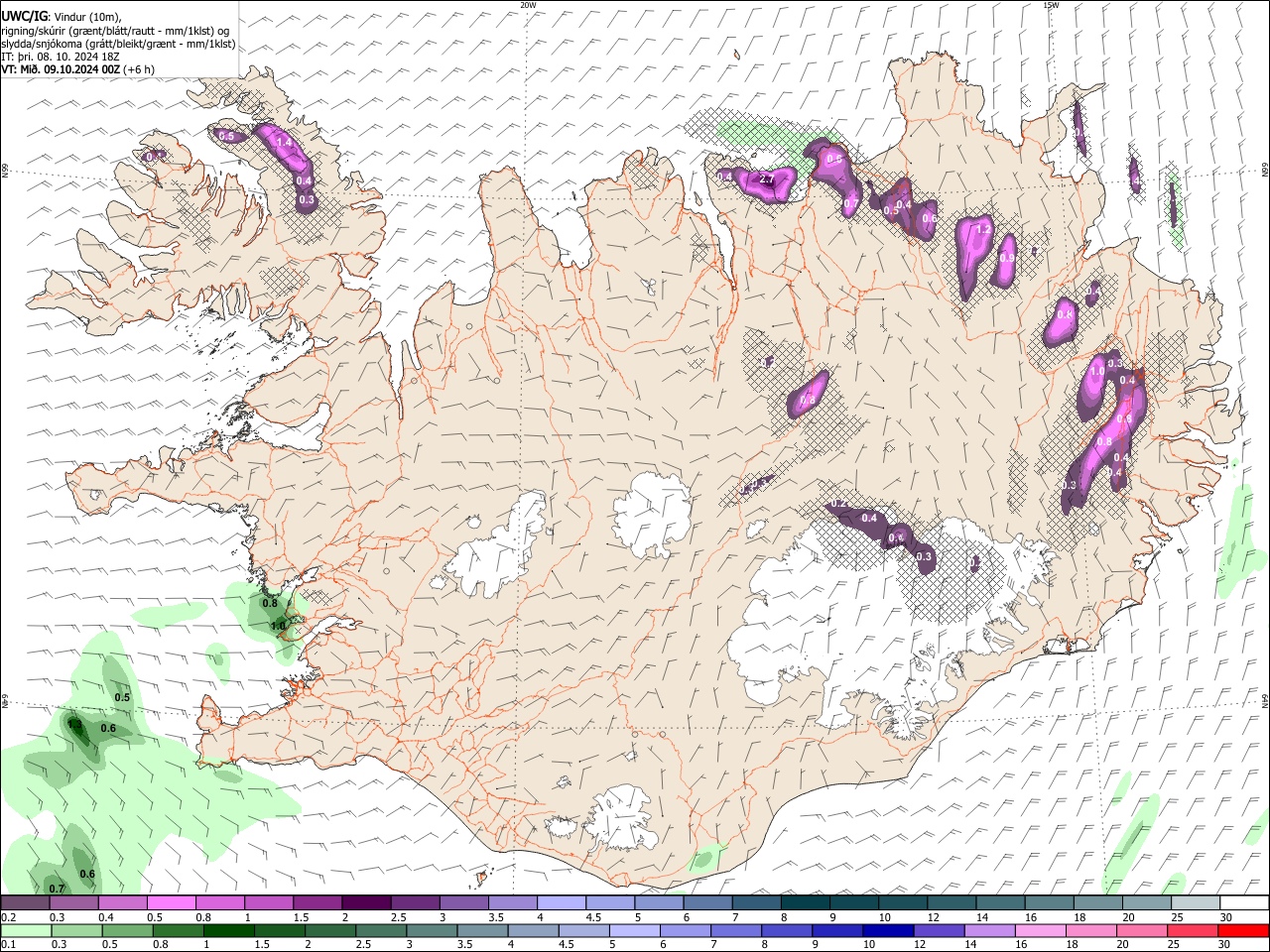Select the 0.5 green swatch in the rain scale

pos(128,930)
